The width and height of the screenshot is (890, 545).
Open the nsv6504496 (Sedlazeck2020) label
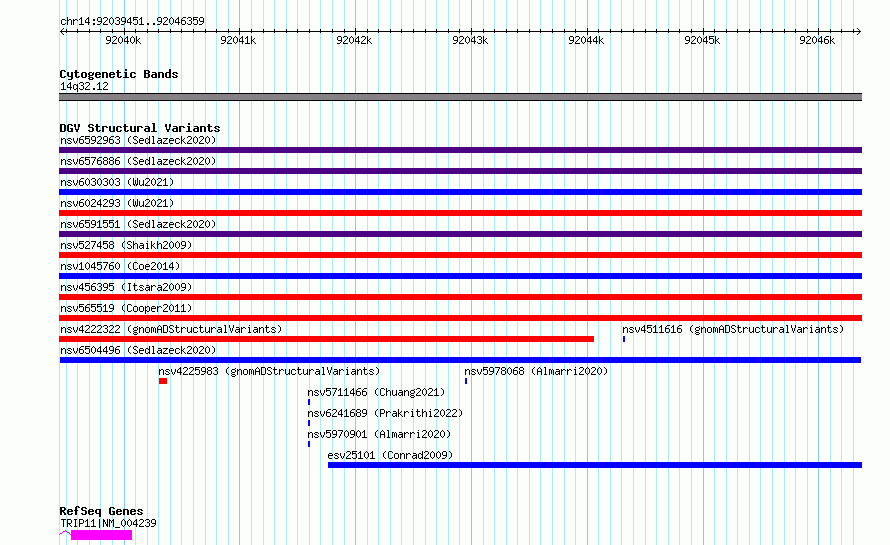click(138, 350)
